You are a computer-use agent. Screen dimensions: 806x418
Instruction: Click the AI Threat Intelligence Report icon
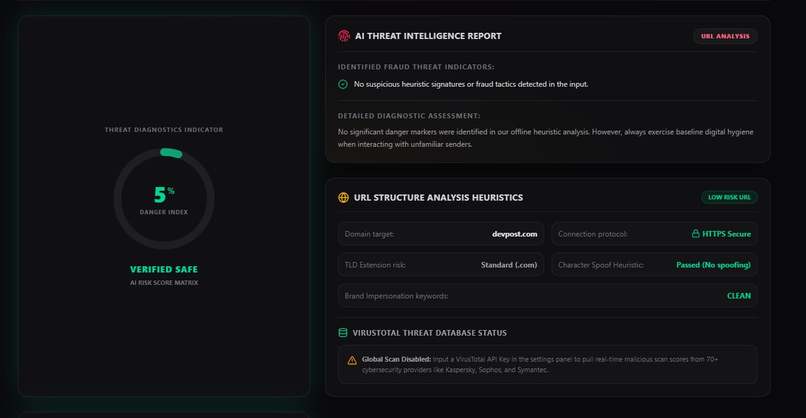click(344, 35)
